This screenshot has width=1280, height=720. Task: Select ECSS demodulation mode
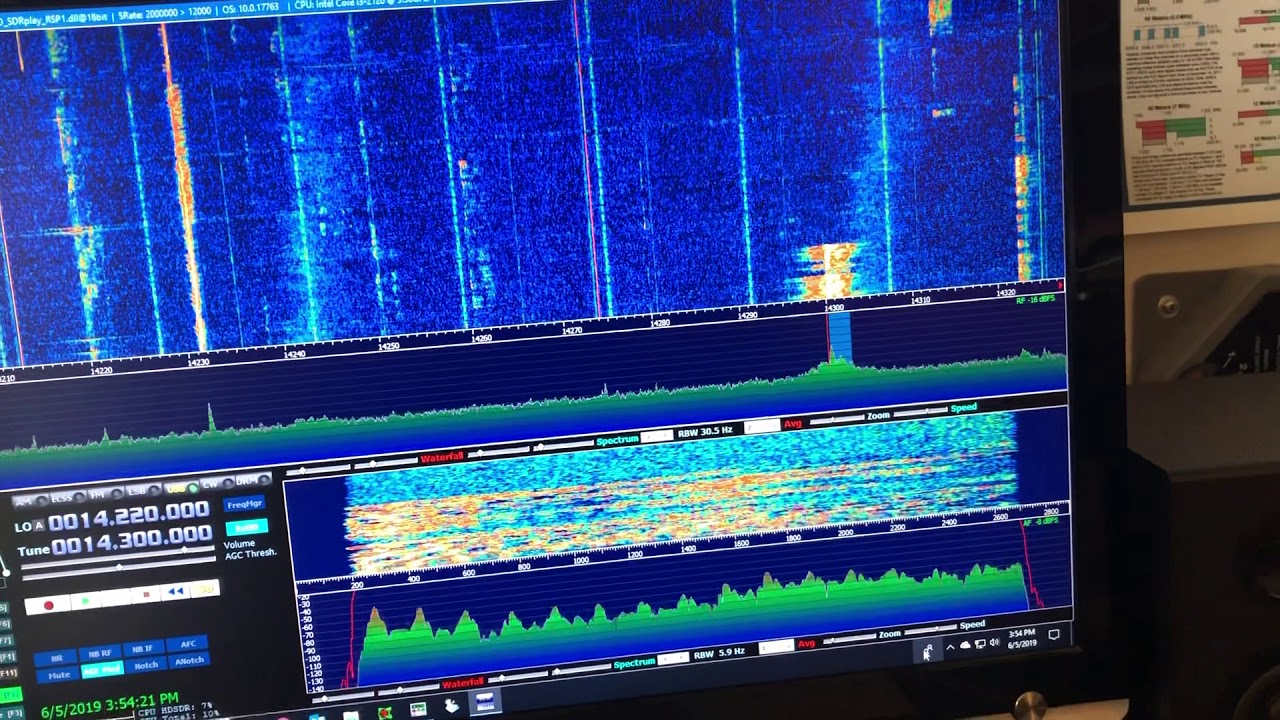coord(67,497)
